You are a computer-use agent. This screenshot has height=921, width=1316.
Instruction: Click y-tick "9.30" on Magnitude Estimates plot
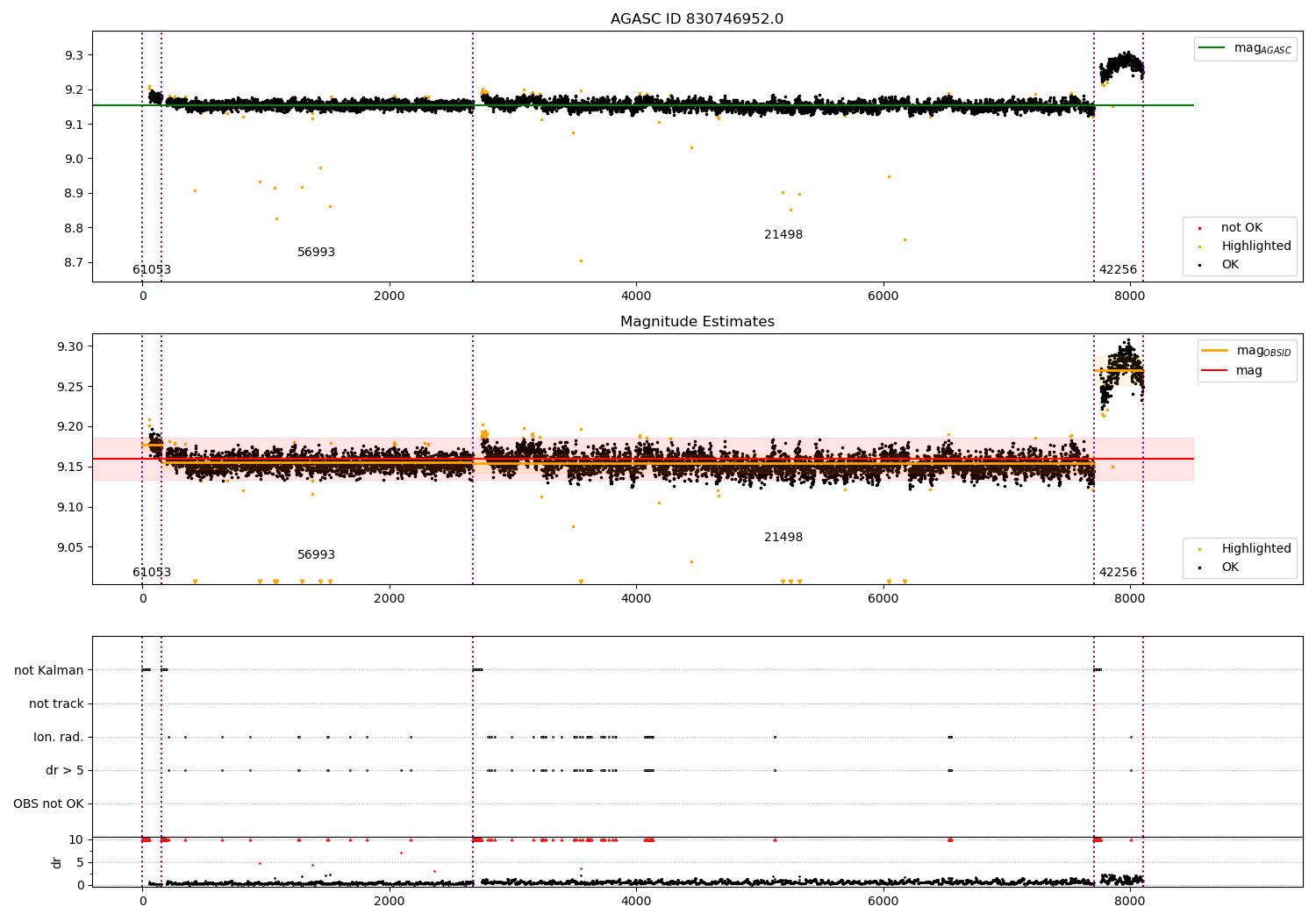click(x=70, y=346)
